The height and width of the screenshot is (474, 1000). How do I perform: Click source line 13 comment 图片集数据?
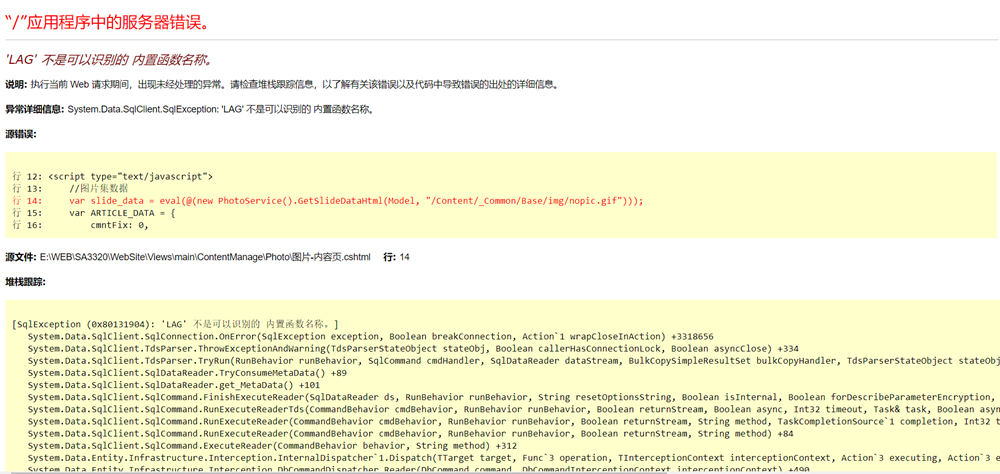[98, 188]
